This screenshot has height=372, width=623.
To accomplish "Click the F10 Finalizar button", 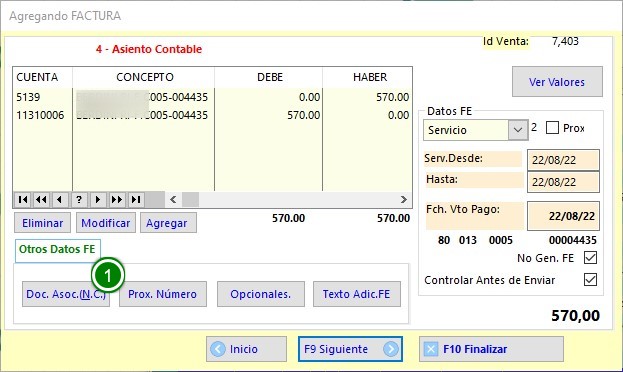I will click(491, 349).
